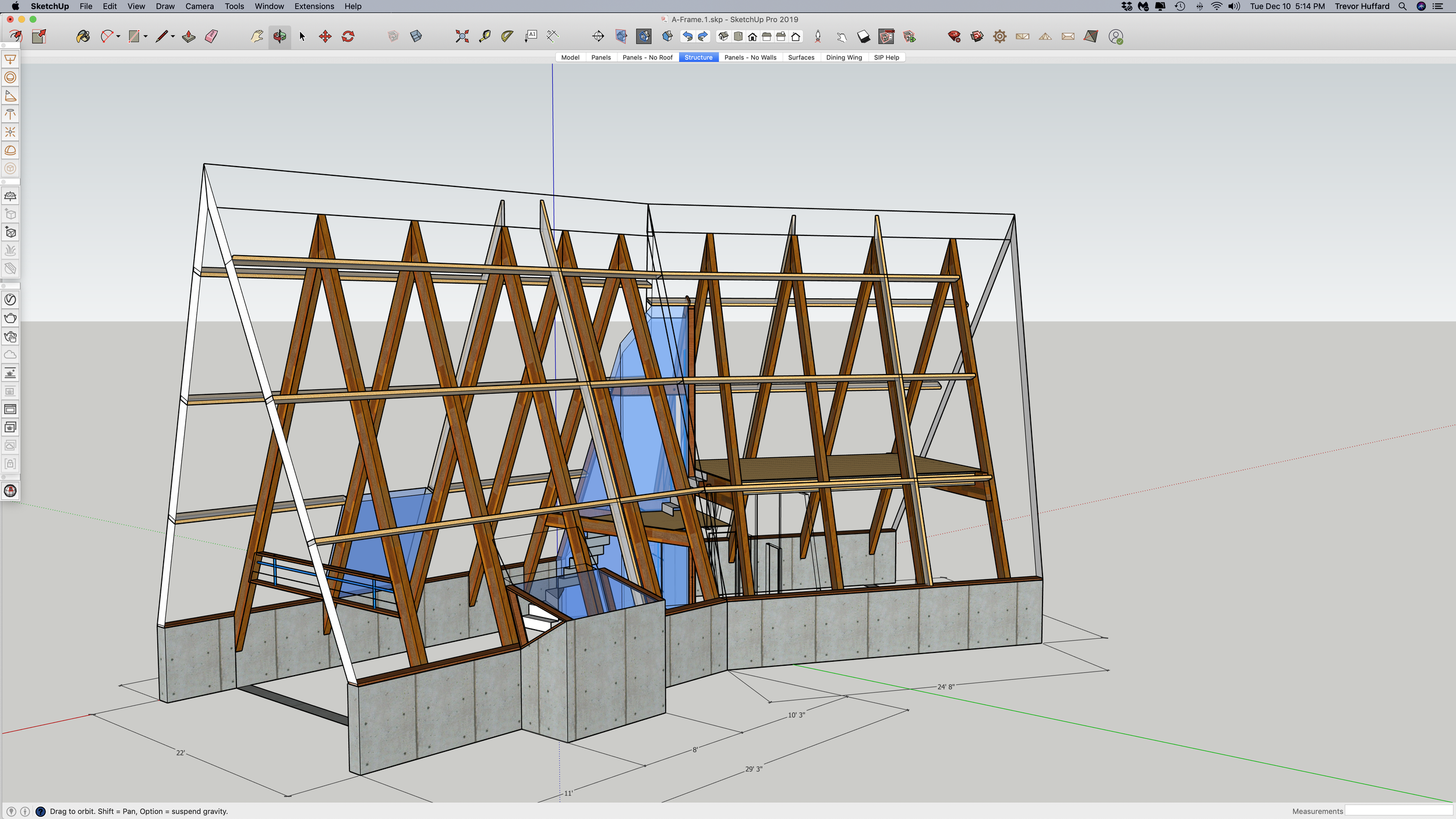1456x819 pixels.
Task: Expand the Rectangle shape tool dropdown arrow
Action: pos(146,37)
